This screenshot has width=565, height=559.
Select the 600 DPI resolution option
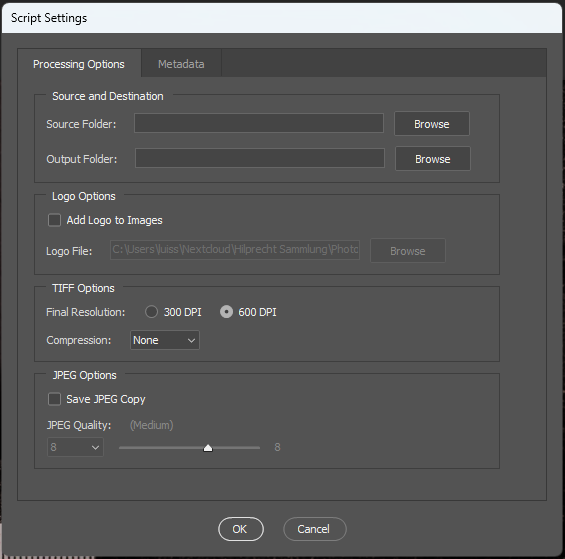pos(226,312)
